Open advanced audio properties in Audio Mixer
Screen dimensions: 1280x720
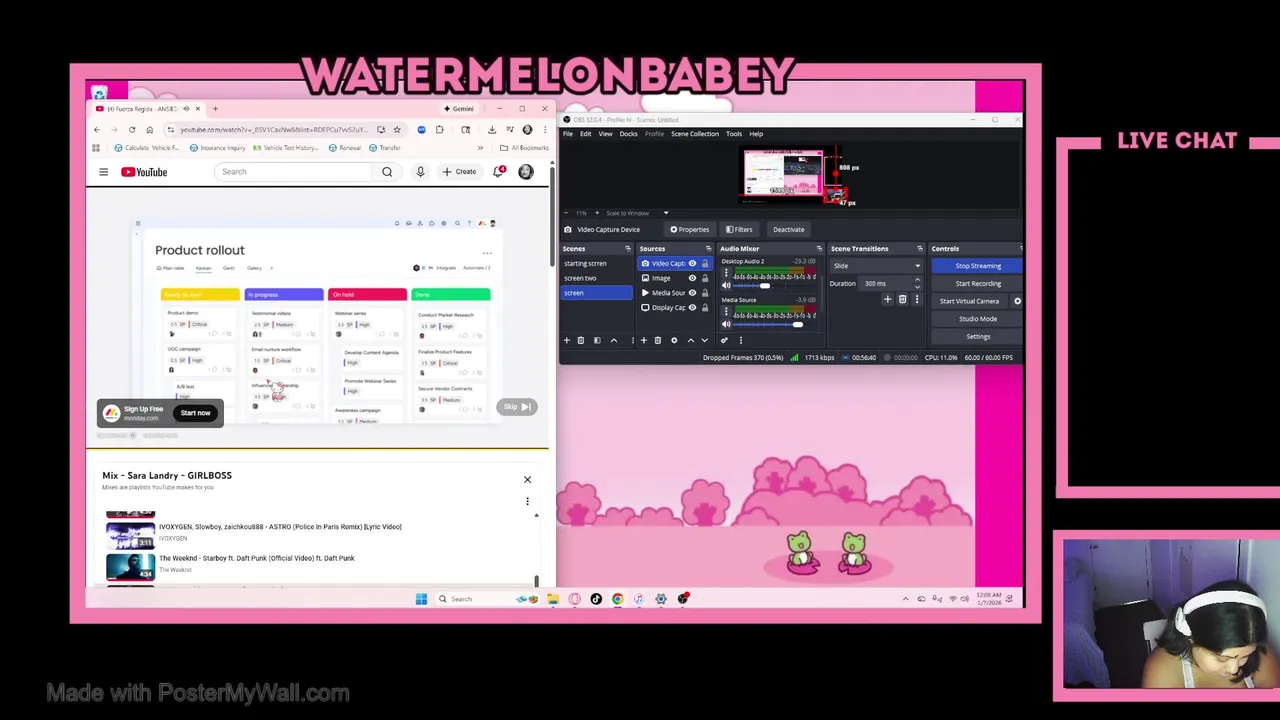[x=724, y=340]
